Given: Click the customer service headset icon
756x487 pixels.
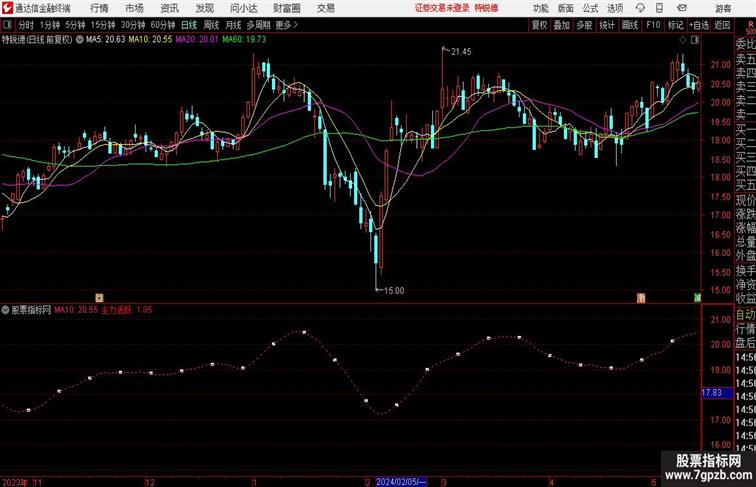Looking at the screenshot, I should click(640, 8).
